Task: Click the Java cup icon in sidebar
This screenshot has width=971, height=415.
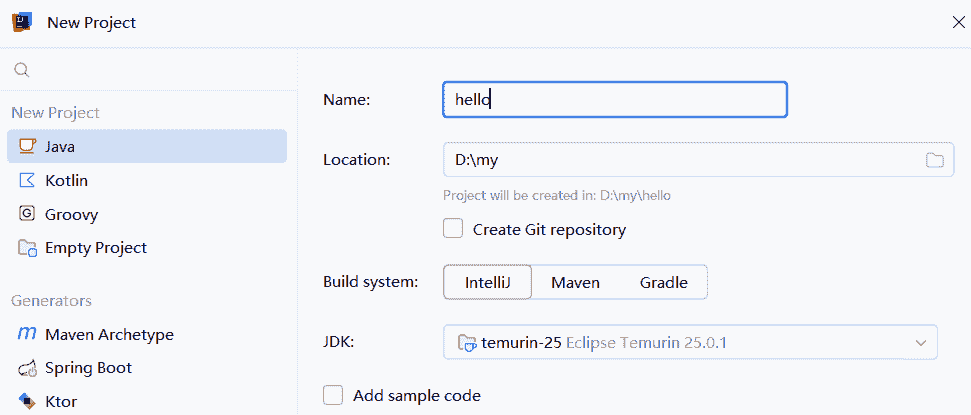Action: tap(27, 147)
